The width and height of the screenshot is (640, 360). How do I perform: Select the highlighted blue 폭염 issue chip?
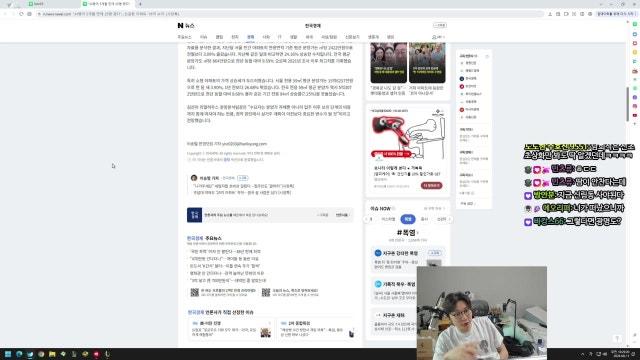click(407, 219)
